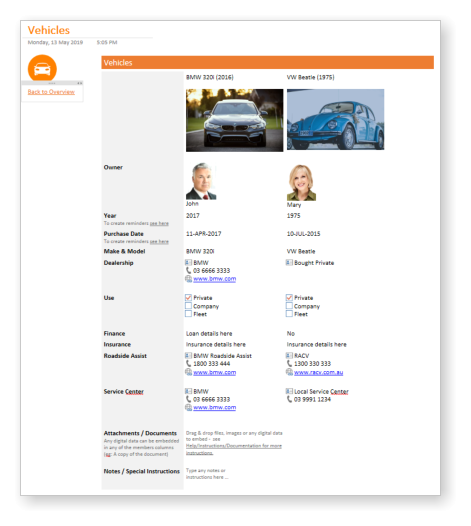Viewport: 471px width, 526px height.
Task: Uncheck Private for the VW Beatle
Action: [x=289, y=298]
